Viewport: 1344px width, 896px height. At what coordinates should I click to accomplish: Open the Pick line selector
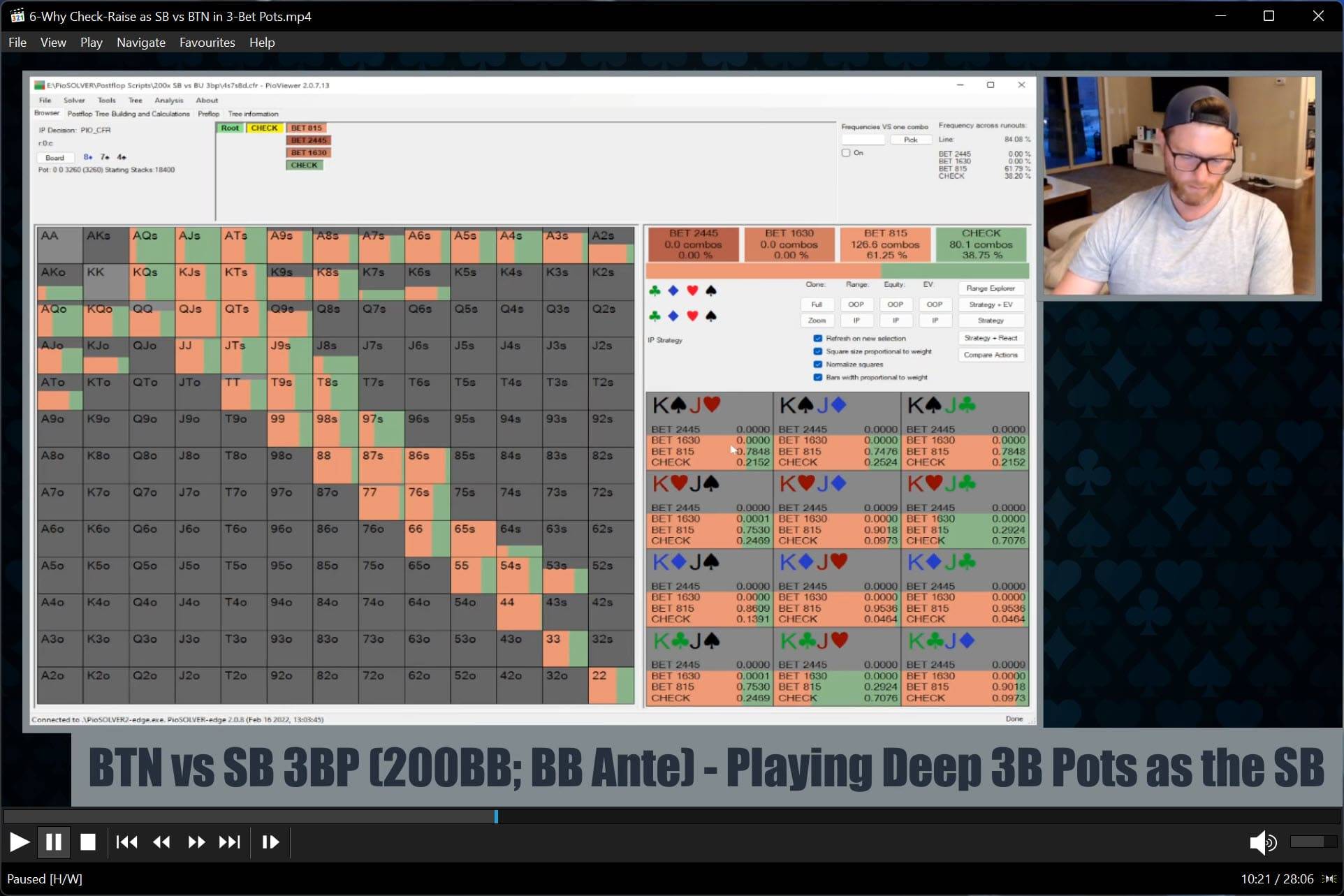(910, 139)
